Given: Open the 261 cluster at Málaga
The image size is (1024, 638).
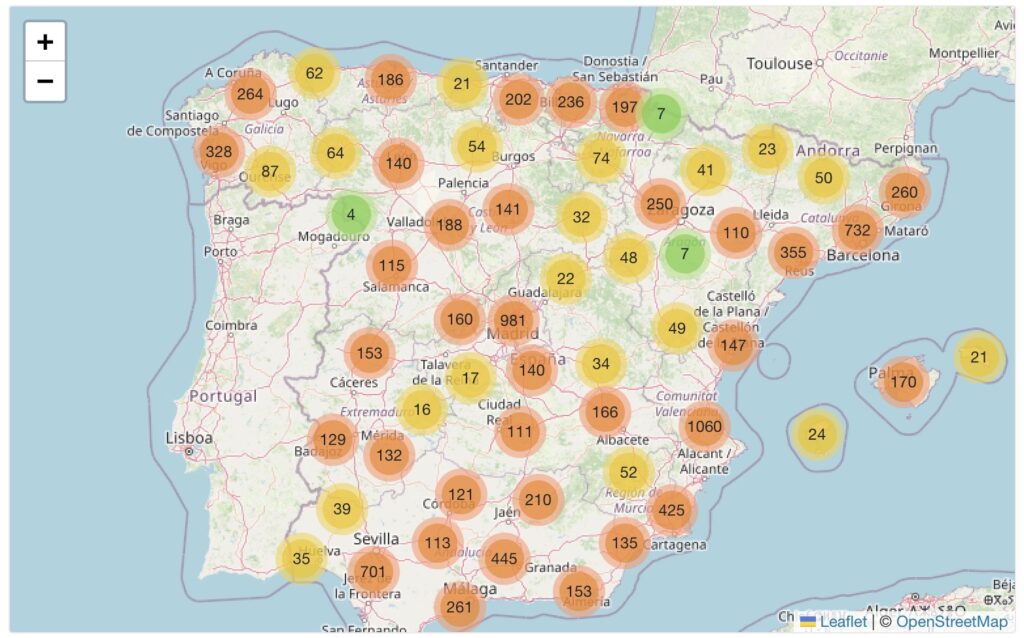Looking at the screenshot, I should coord(460,607).
